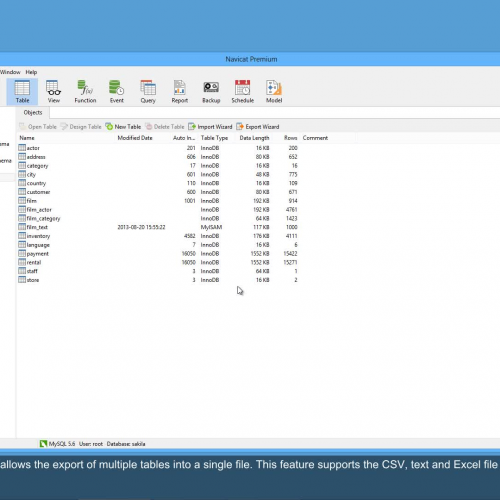This screenshot has height=500, width=500.
Task: Click the address table icon
Action: coord(22,156)
